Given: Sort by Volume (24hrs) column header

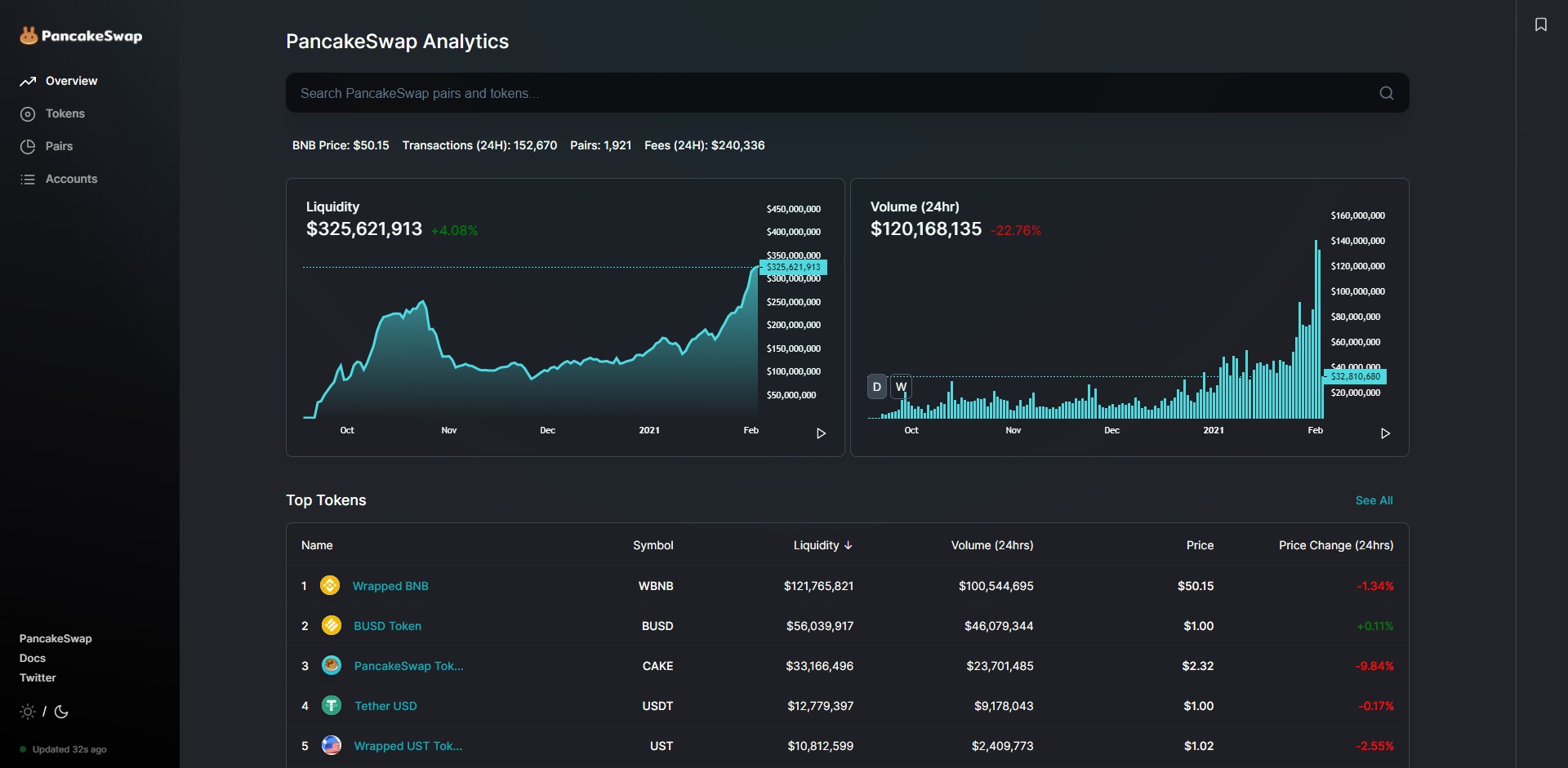Looking at the screenshot, I should pyautogui.click(x=992, y=545).
